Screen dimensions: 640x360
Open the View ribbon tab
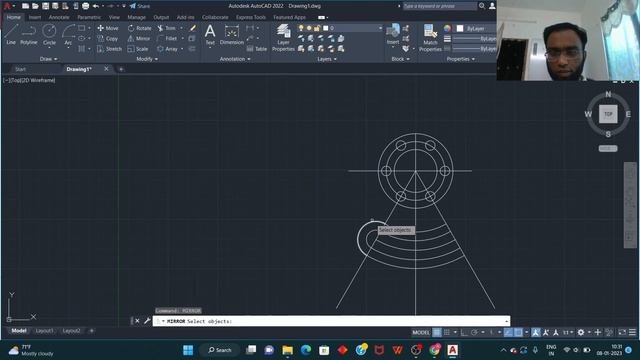click(114, 18)
